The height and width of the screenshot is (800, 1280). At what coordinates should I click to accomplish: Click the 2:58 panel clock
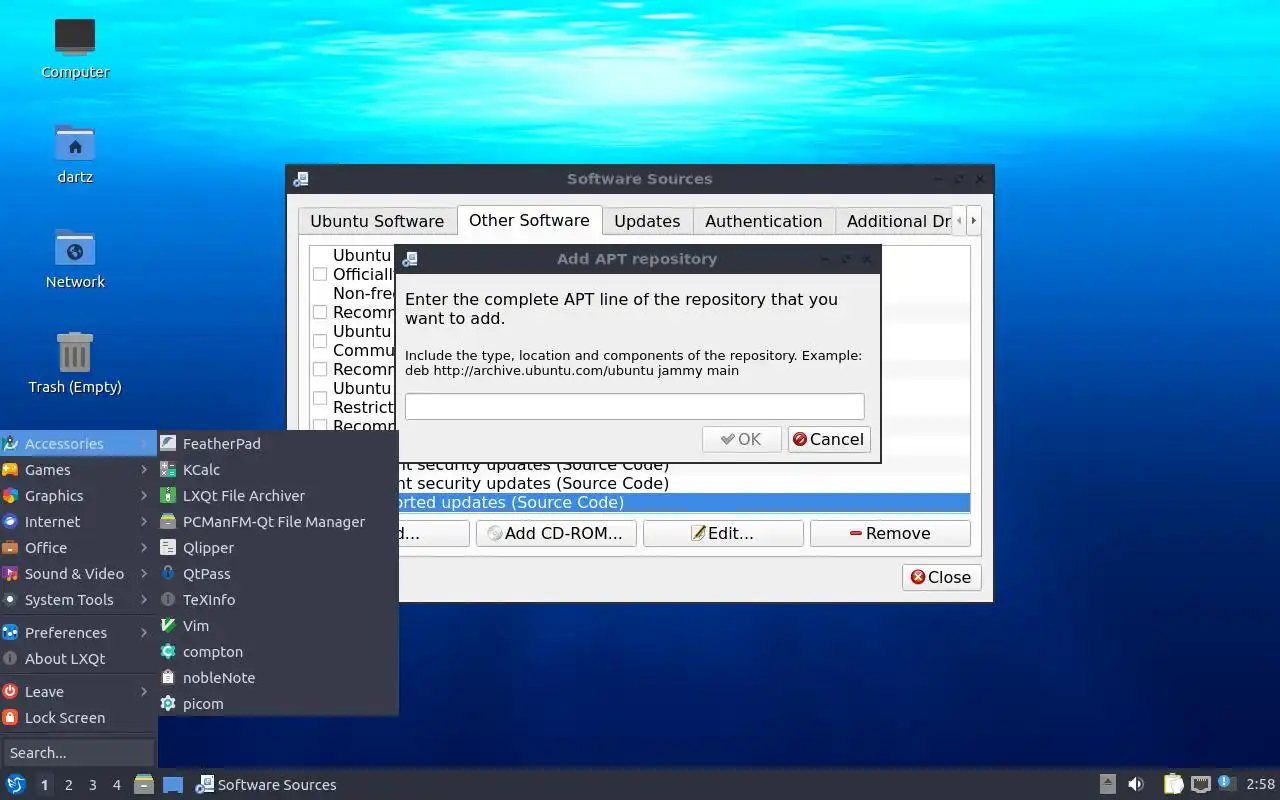(x=1260, y=785)
